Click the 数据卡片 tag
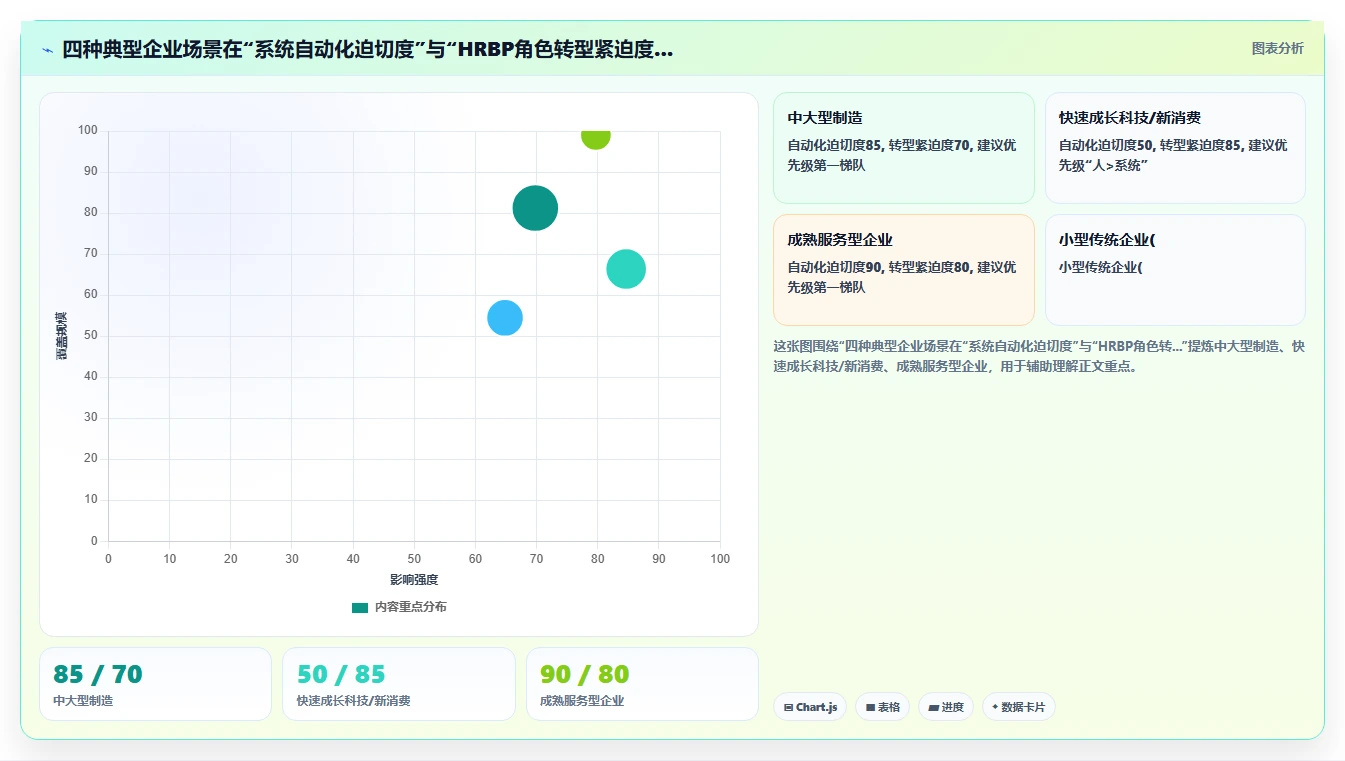 (x=1018, y=707)
